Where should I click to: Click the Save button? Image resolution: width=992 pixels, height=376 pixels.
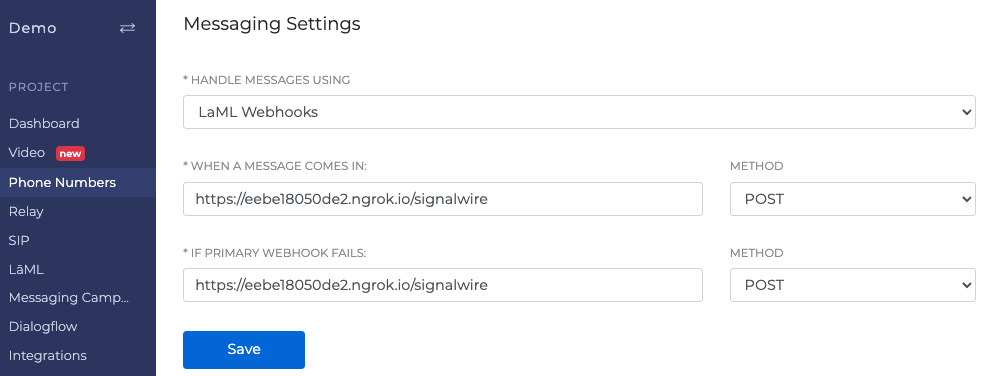point(244,349)
